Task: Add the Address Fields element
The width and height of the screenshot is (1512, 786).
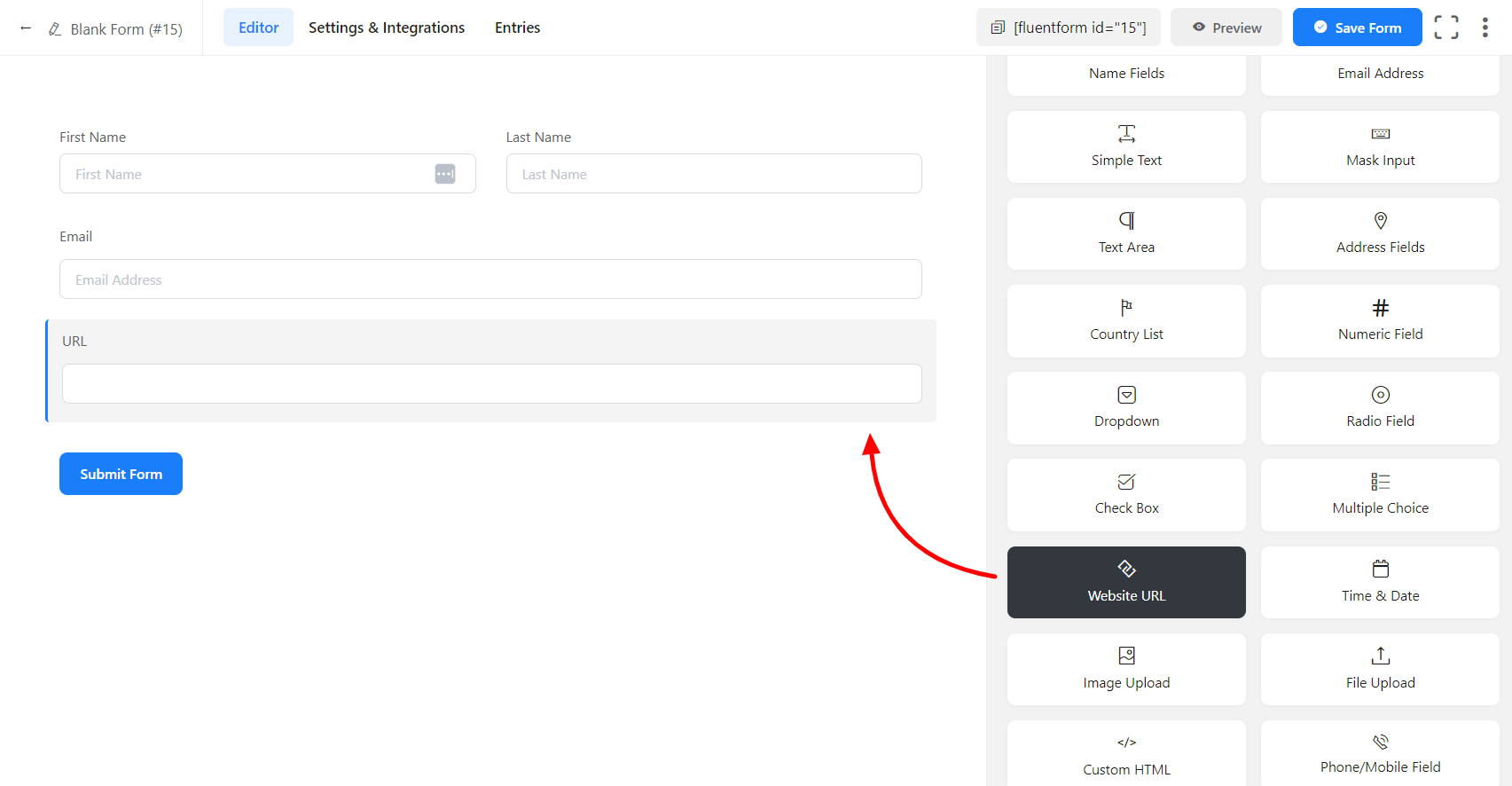Action: pos(1380,234)
